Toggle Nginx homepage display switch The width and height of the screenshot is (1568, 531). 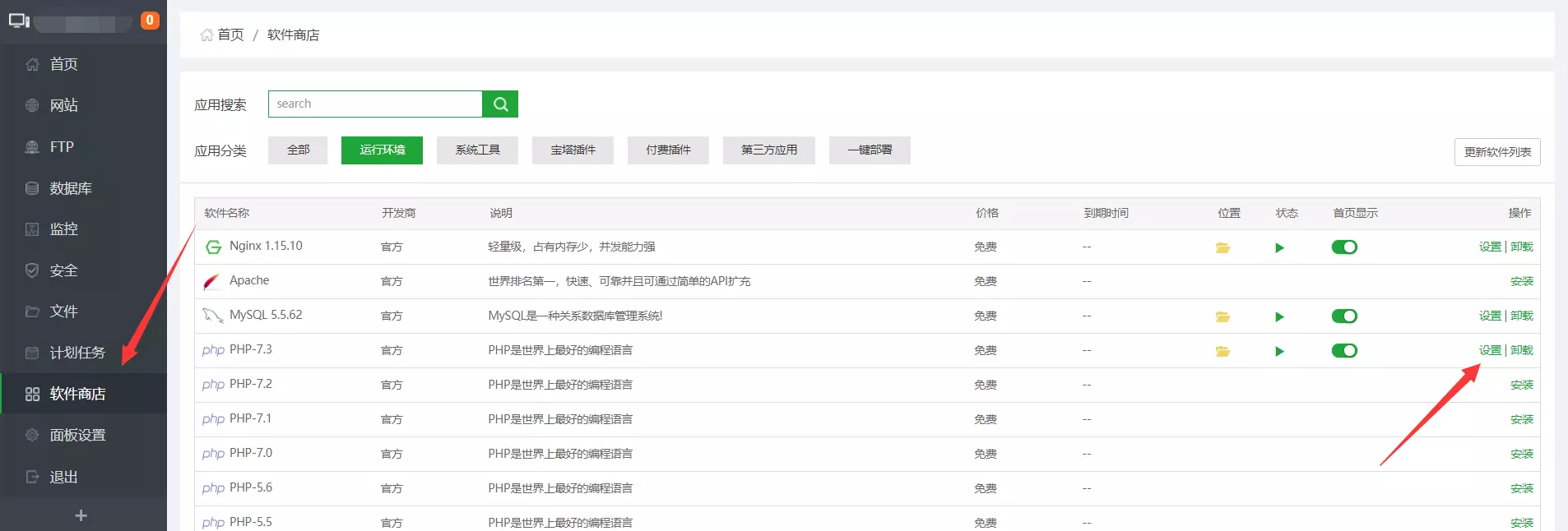(1344, 247)
